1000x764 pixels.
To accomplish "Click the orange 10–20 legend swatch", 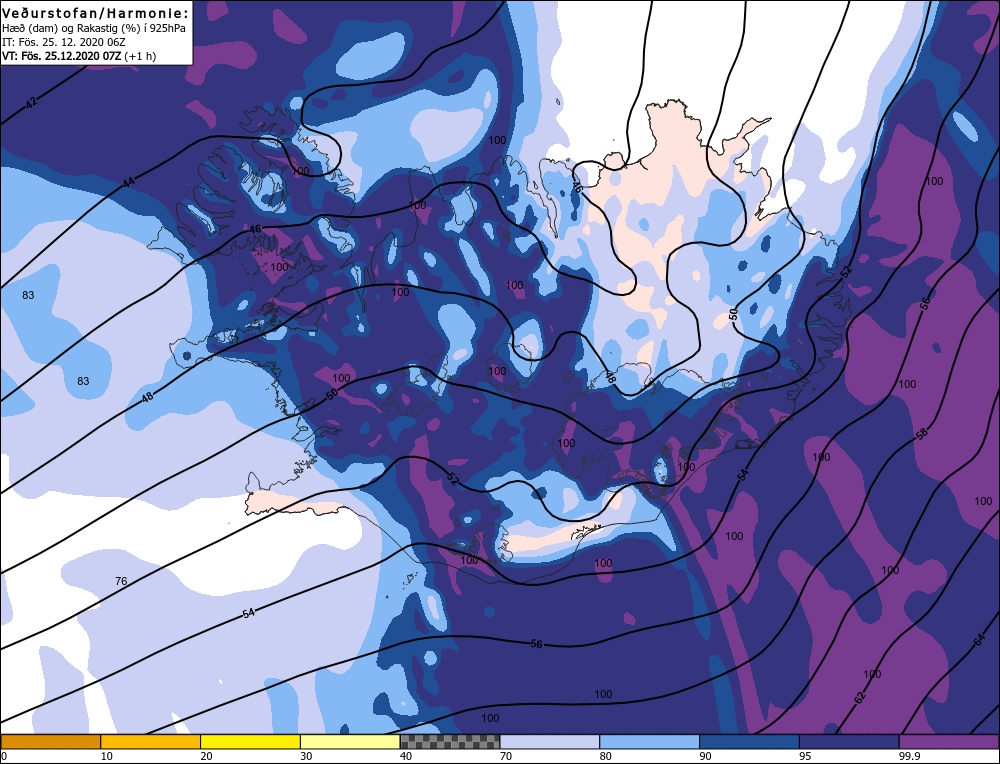I will (151, 742).
